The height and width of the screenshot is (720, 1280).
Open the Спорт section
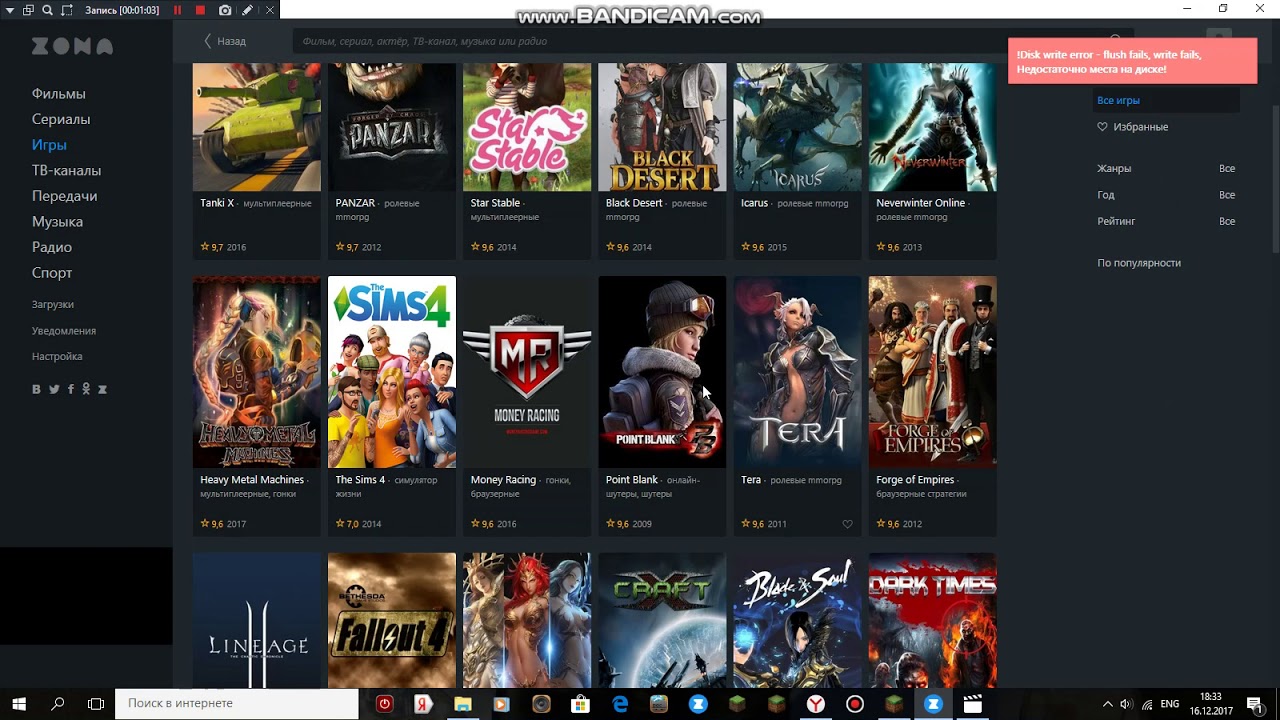52,273
